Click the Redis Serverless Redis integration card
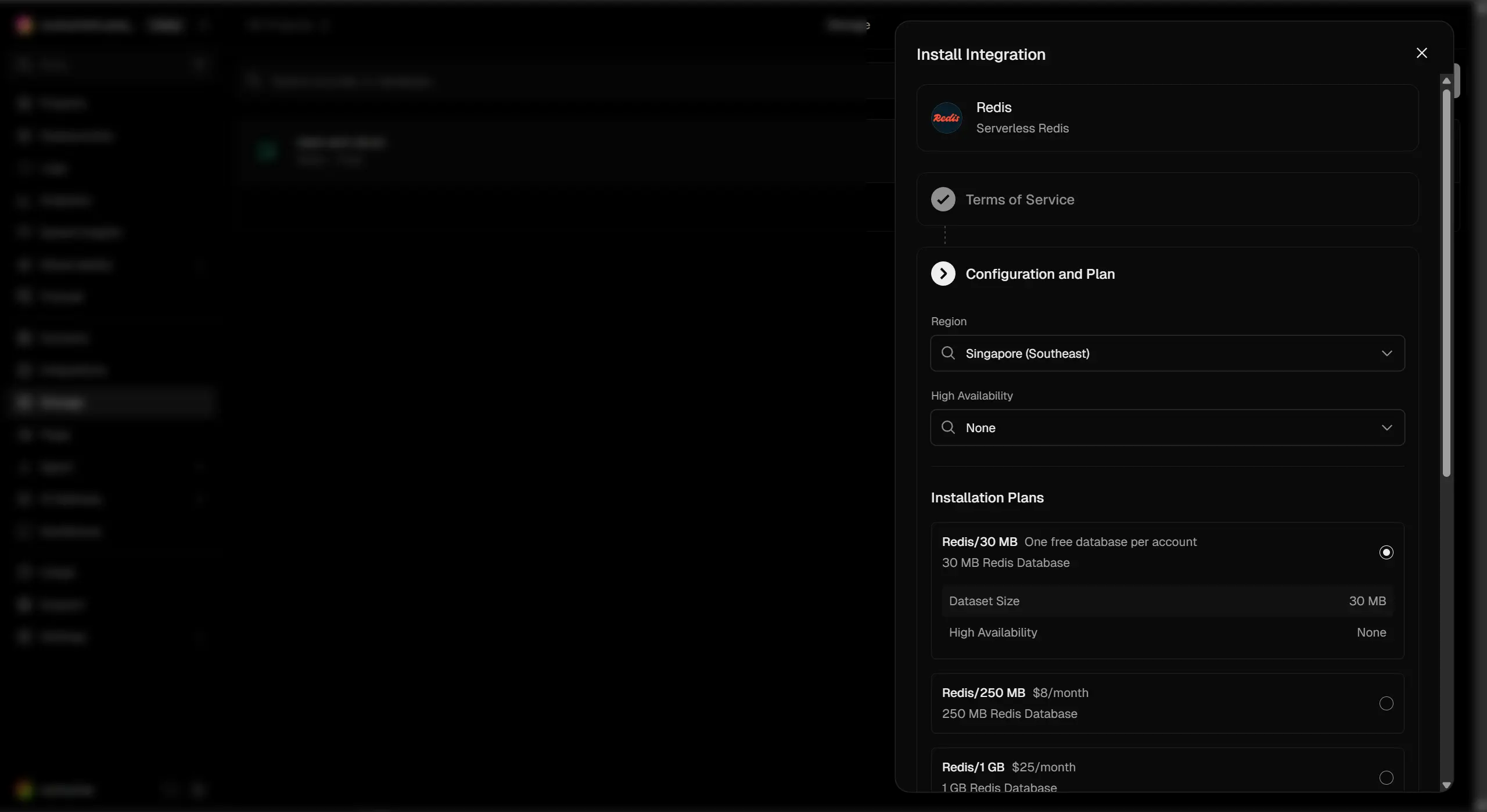Screen dimensions: 1487x812 [1168, 118]
